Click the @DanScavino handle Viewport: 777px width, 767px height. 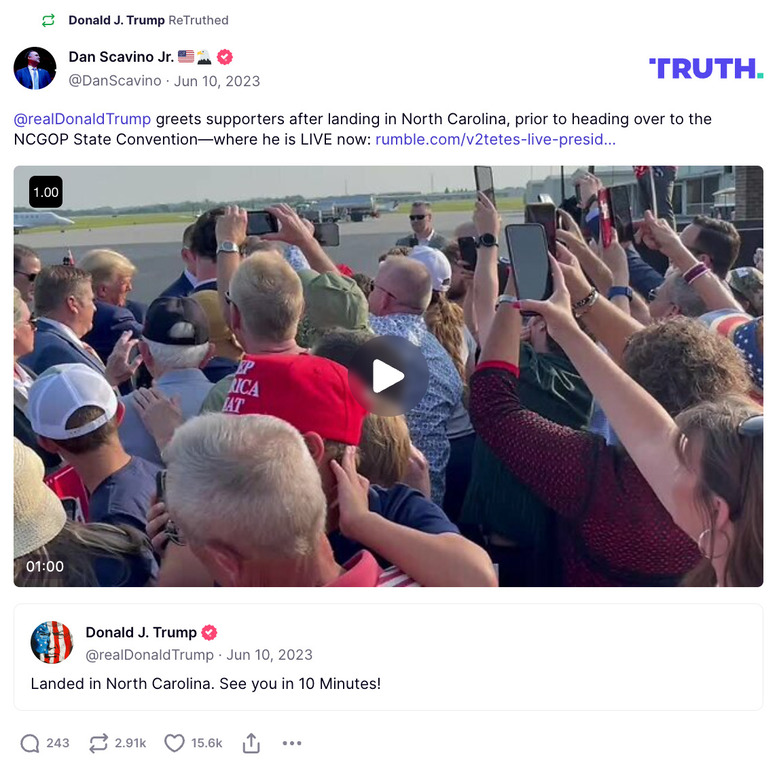coord(115,81)
